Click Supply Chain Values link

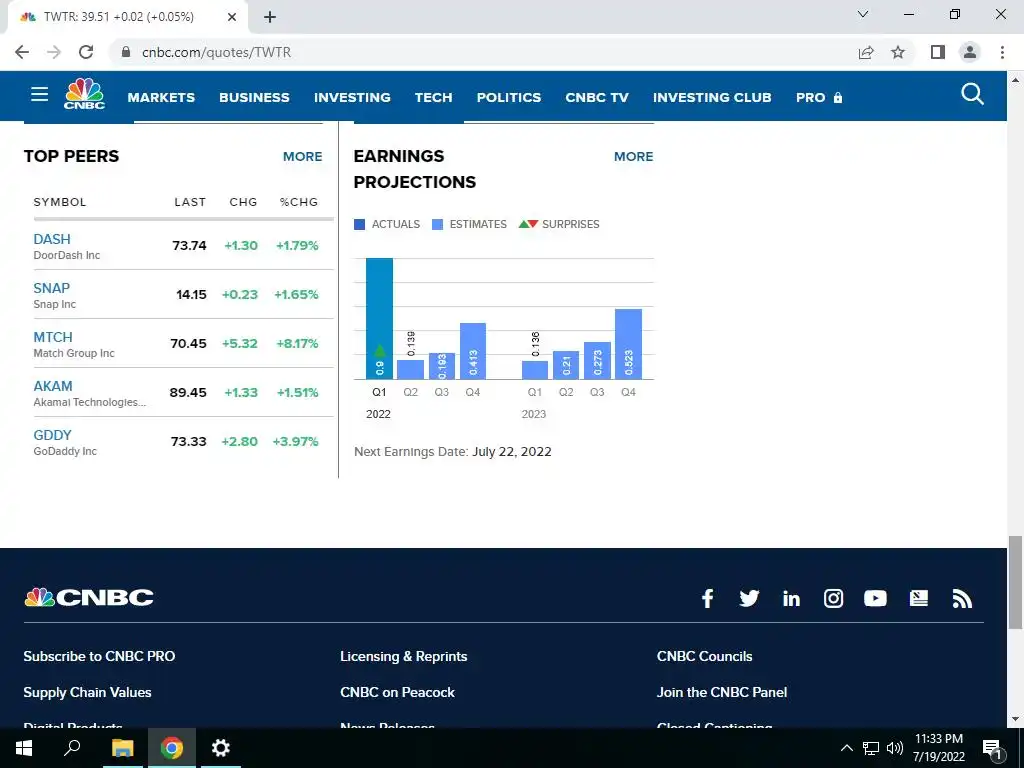(88, 692)
